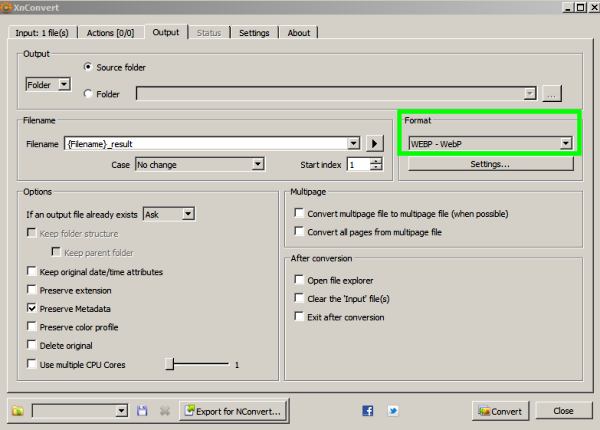Screen dimensions: 600x430
Task: Open the load script folder icon
Action: click(18, 411)
